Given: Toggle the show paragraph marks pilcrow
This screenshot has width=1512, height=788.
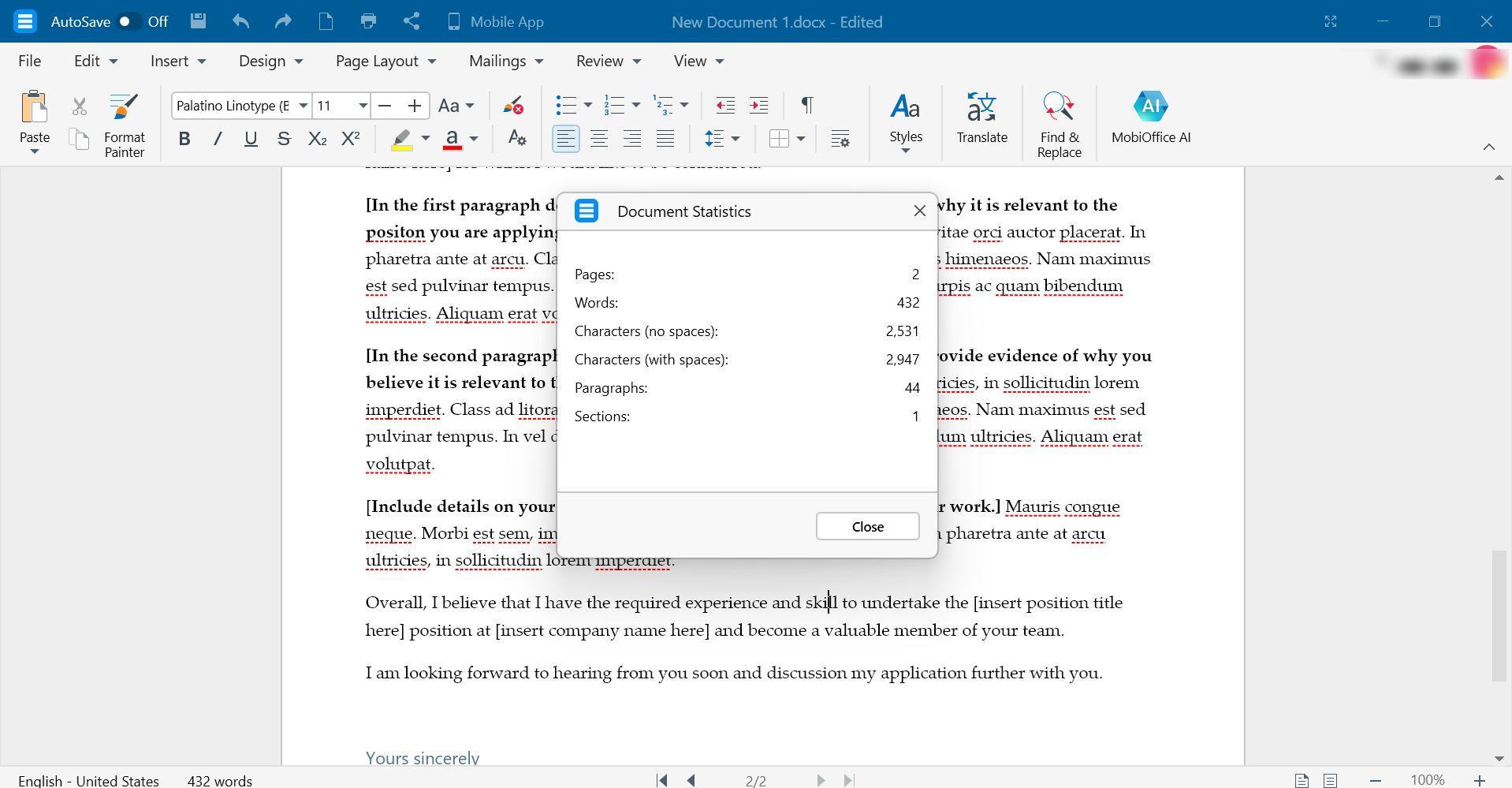Looking at the screenshot, I should click(807, 105).
